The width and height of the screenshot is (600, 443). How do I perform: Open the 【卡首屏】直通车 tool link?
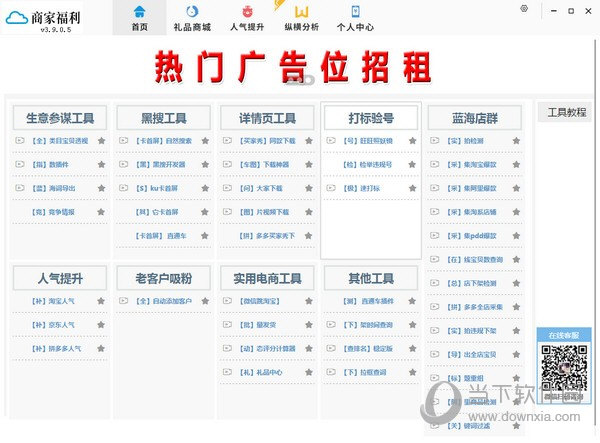pos(161,236)
